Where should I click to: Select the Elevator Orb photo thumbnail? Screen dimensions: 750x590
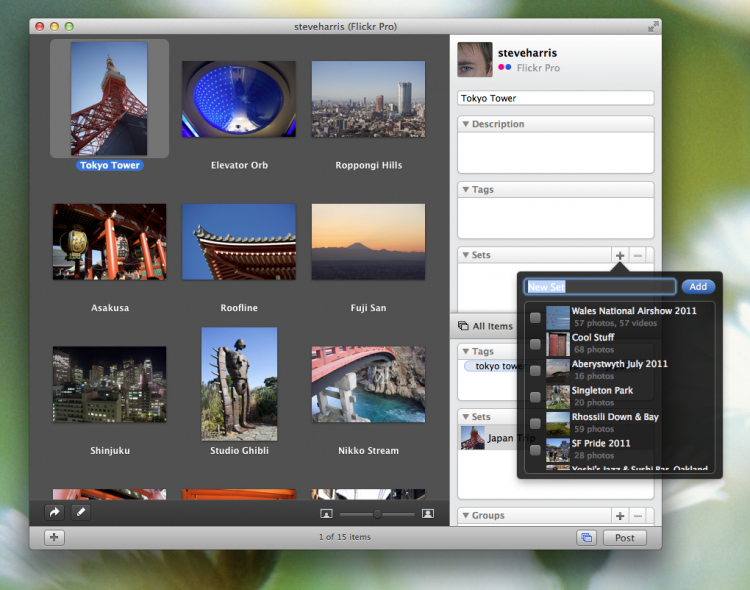[239, 99]
